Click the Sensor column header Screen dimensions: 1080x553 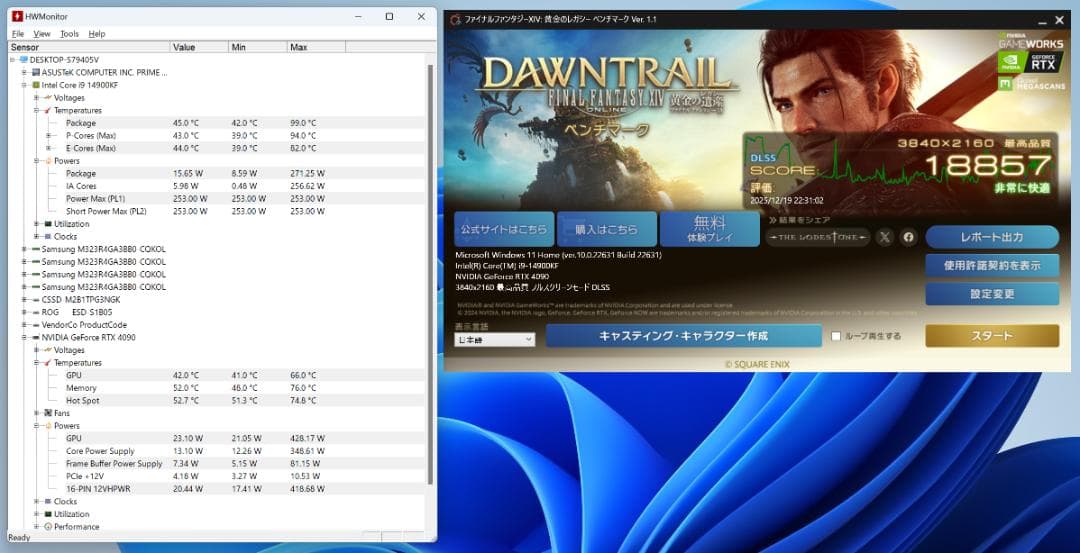click(x=89, y=47)
